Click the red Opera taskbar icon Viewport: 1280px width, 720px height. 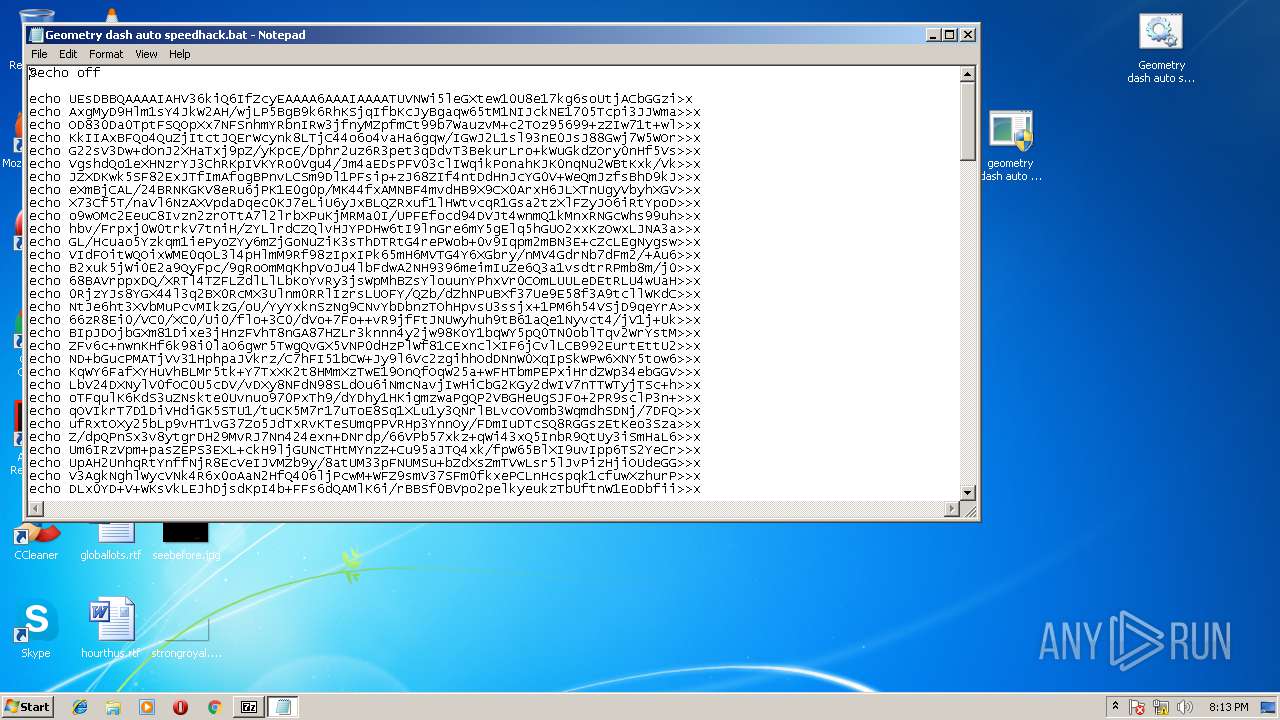tap(180, 707)
